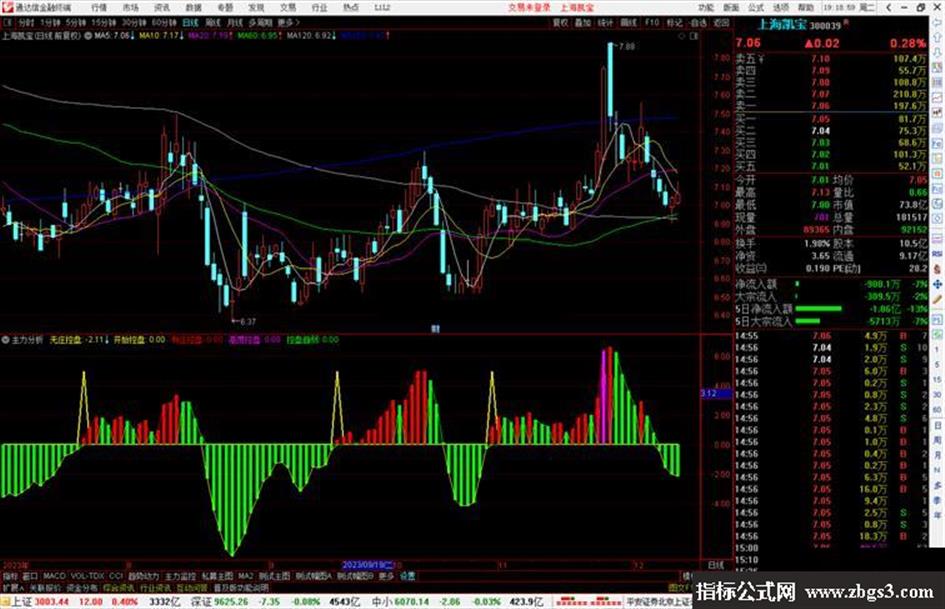Click the 窗口 tab in bottom bar
Image resolution: width=945 pixels, height=609 pixels.
click(x=30, y=576)
